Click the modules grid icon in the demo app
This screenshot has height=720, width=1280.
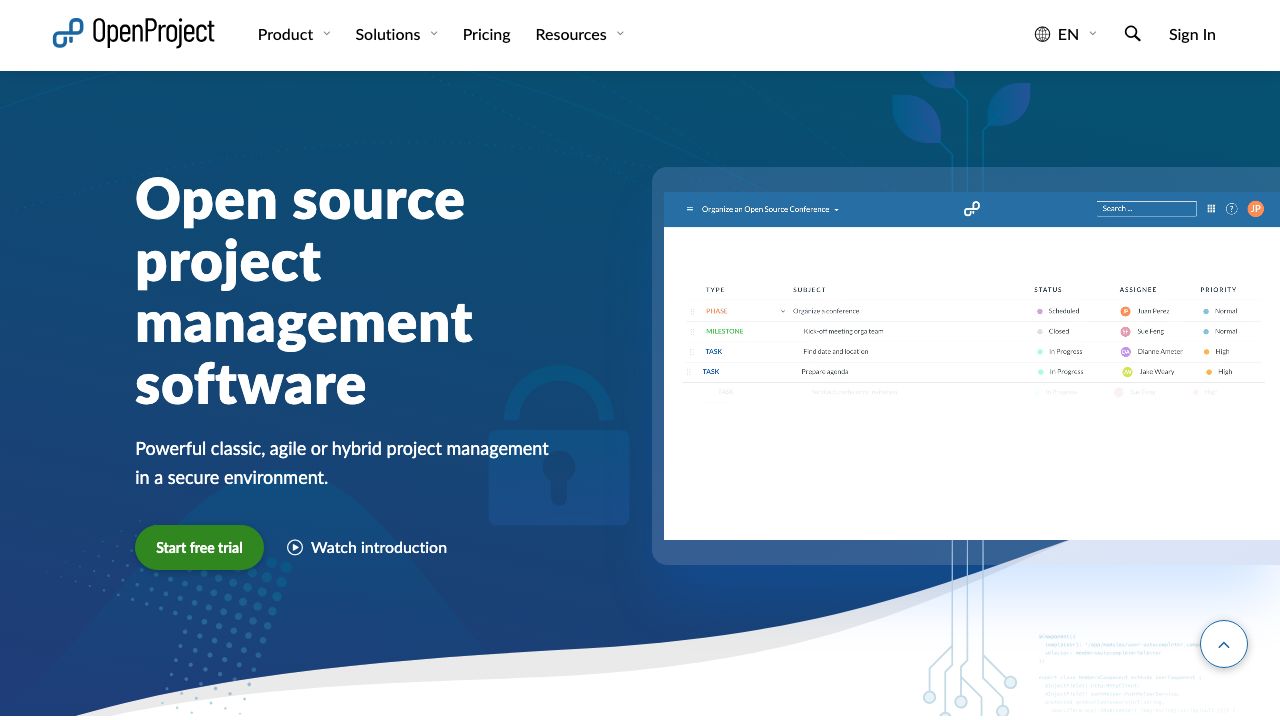[1211, 209]
